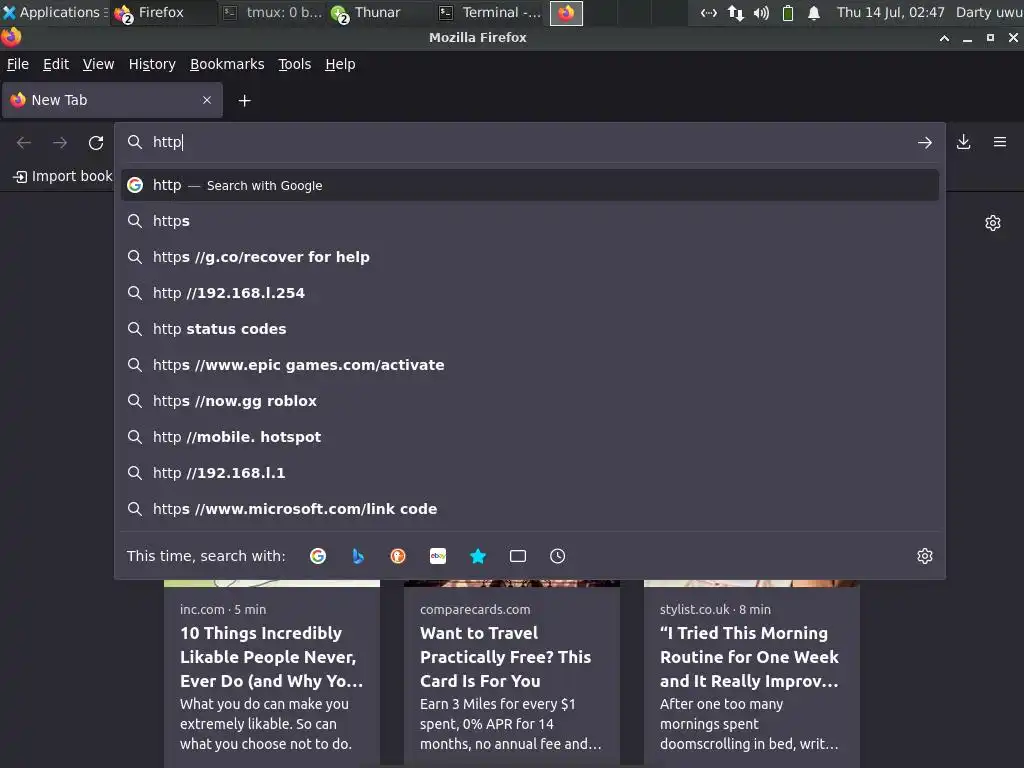Choose 'http //192.168.l.254' suggestion

pos(530,293)
